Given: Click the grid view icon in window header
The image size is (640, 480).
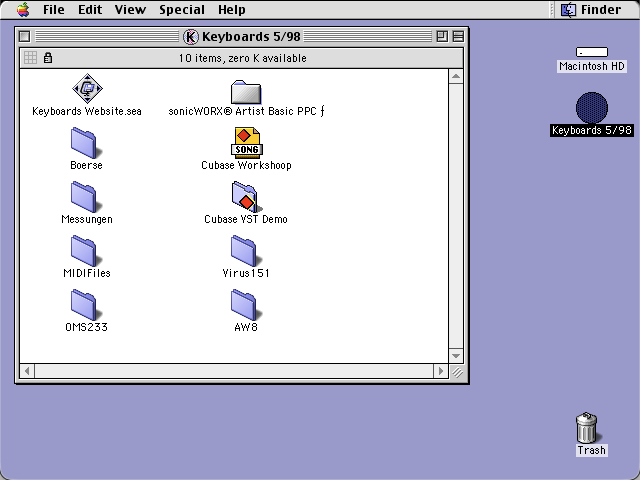Looking at the screenshot, I should coord(30,58).
